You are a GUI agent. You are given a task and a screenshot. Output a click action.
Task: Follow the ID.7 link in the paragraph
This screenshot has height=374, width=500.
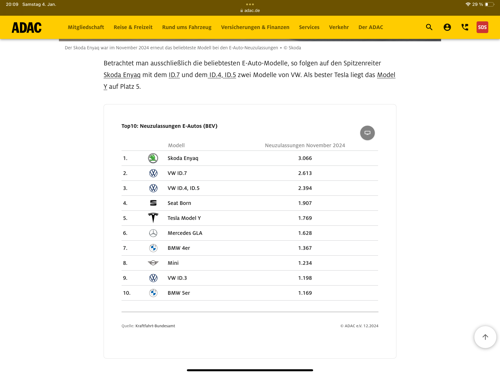click(174, 75)
